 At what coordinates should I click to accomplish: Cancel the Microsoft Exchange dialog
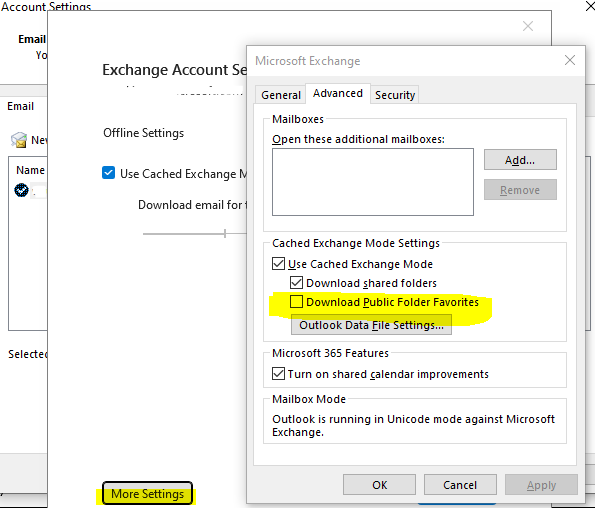tap(460, 484)
